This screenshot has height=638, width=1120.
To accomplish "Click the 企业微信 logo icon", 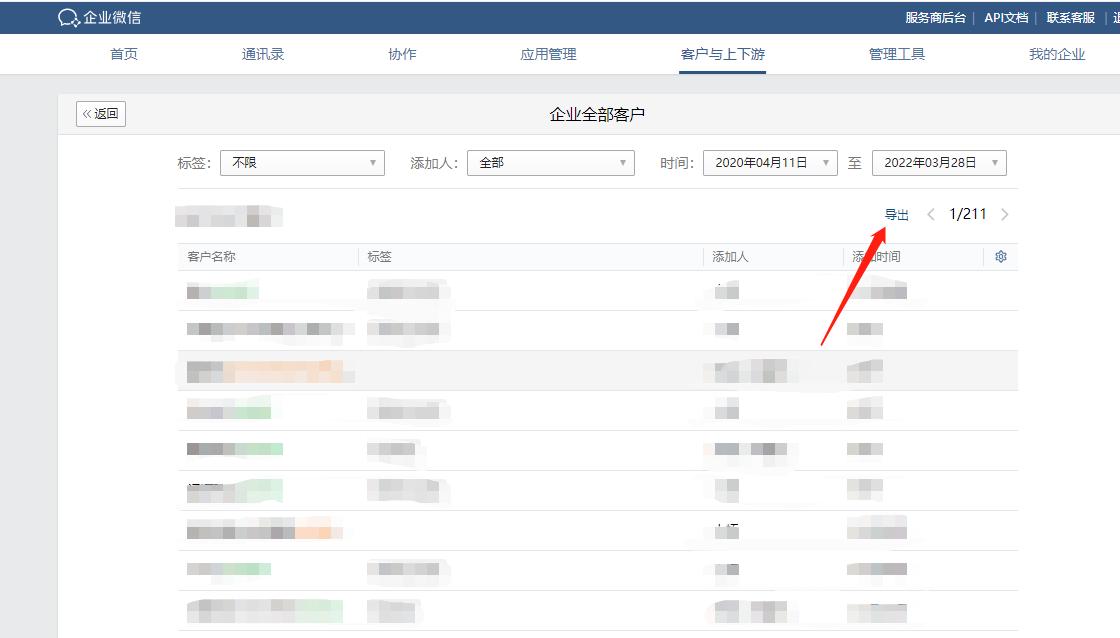I will (67, 16).
